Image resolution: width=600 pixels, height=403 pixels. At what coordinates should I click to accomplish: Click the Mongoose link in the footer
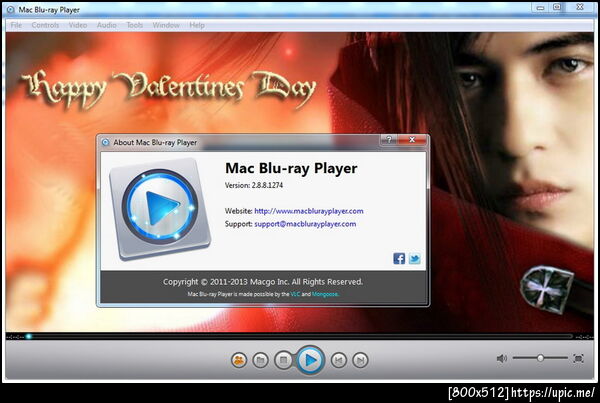click(x=325, y=294)
